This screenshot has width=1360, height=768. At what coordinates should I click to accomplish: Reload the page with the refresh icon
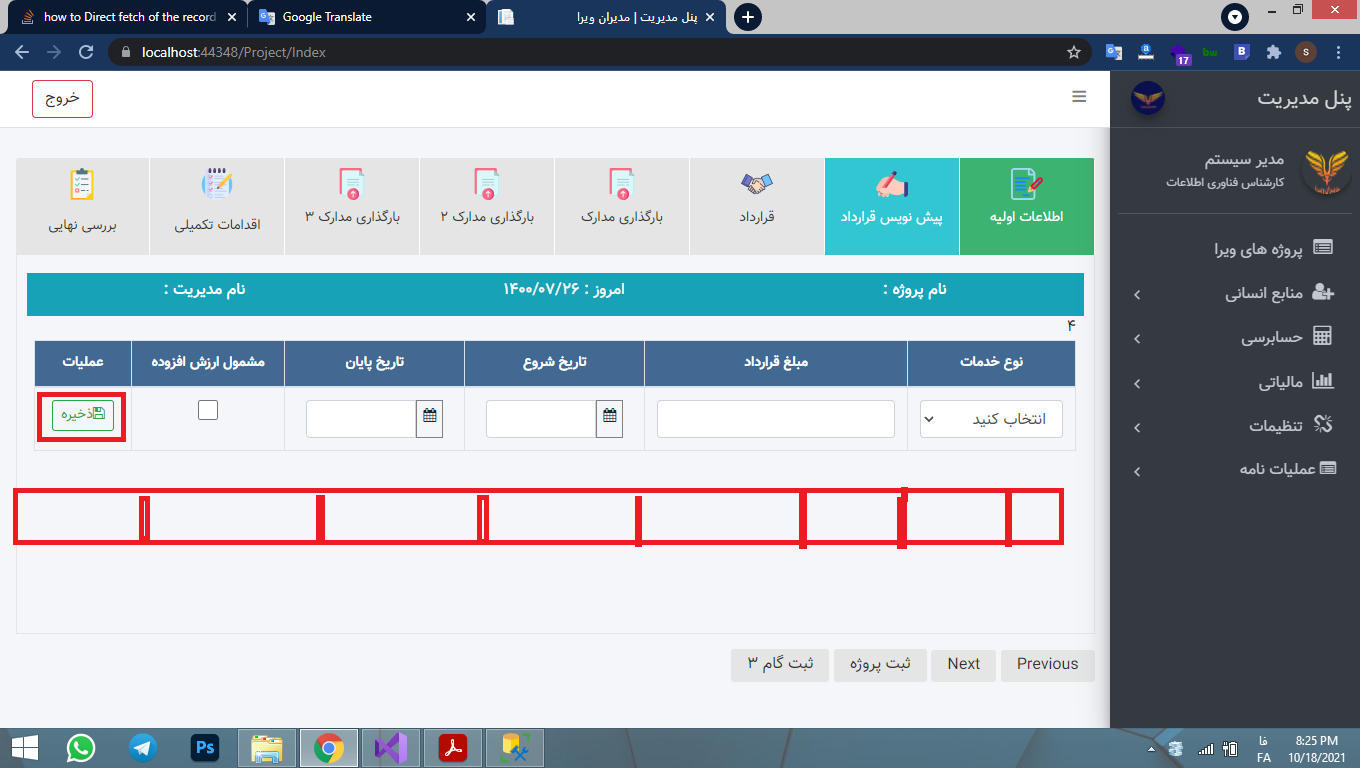pos(86,52)
